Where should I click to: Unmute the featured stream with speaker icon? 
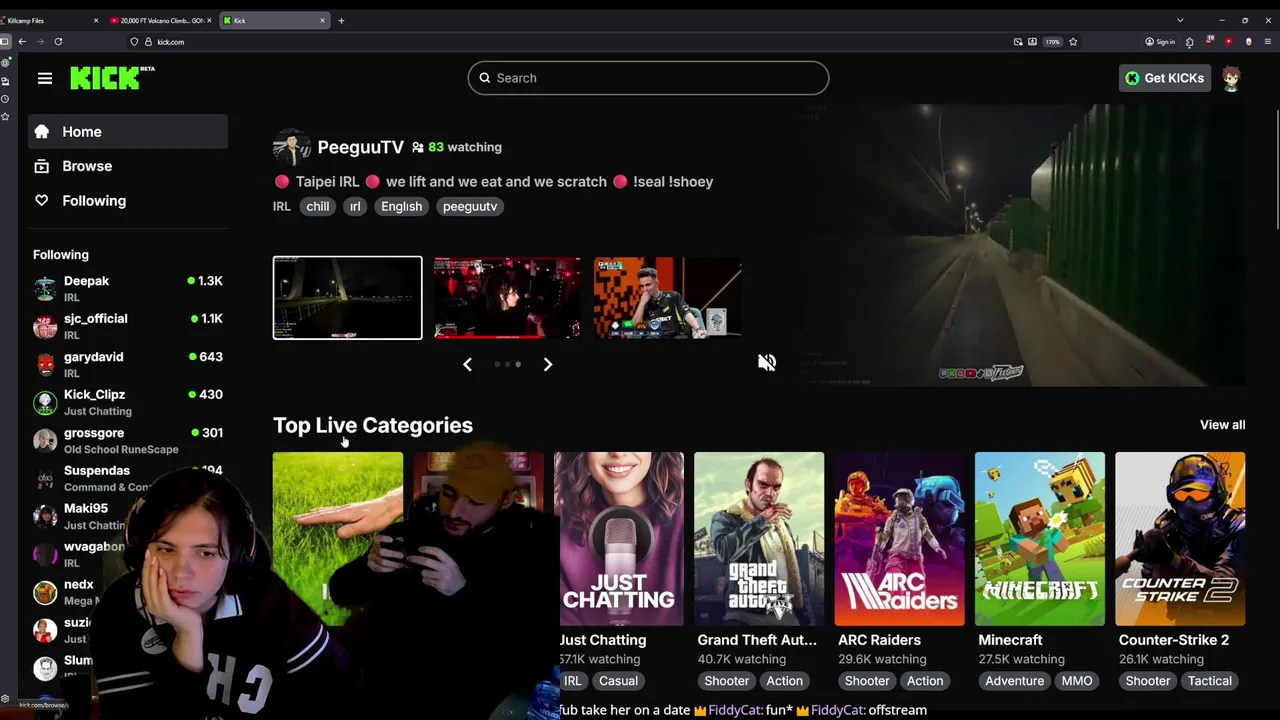click(767, 362)
